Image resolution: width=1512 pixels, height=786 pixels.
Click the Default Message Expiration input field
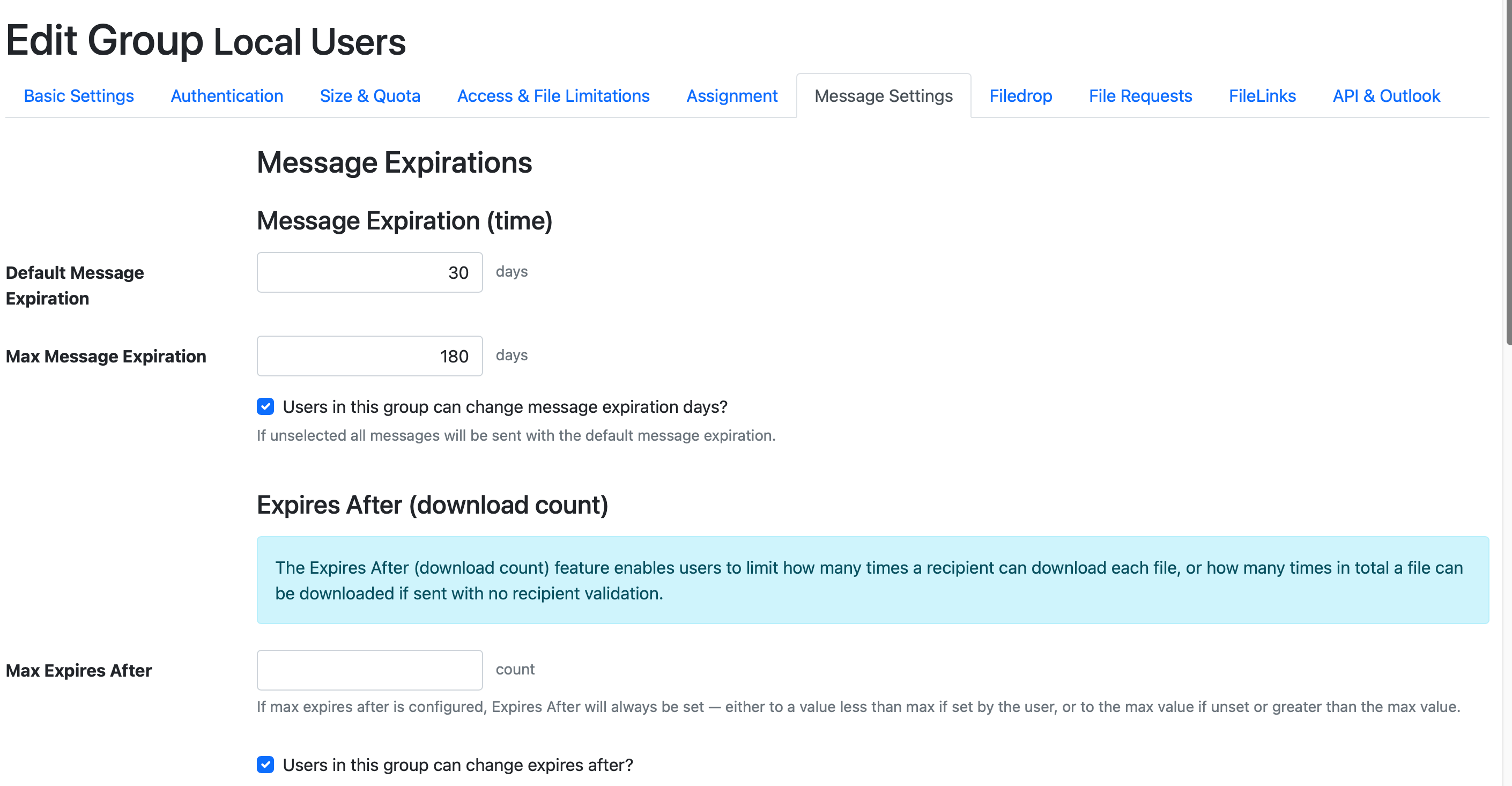[369, 272]
